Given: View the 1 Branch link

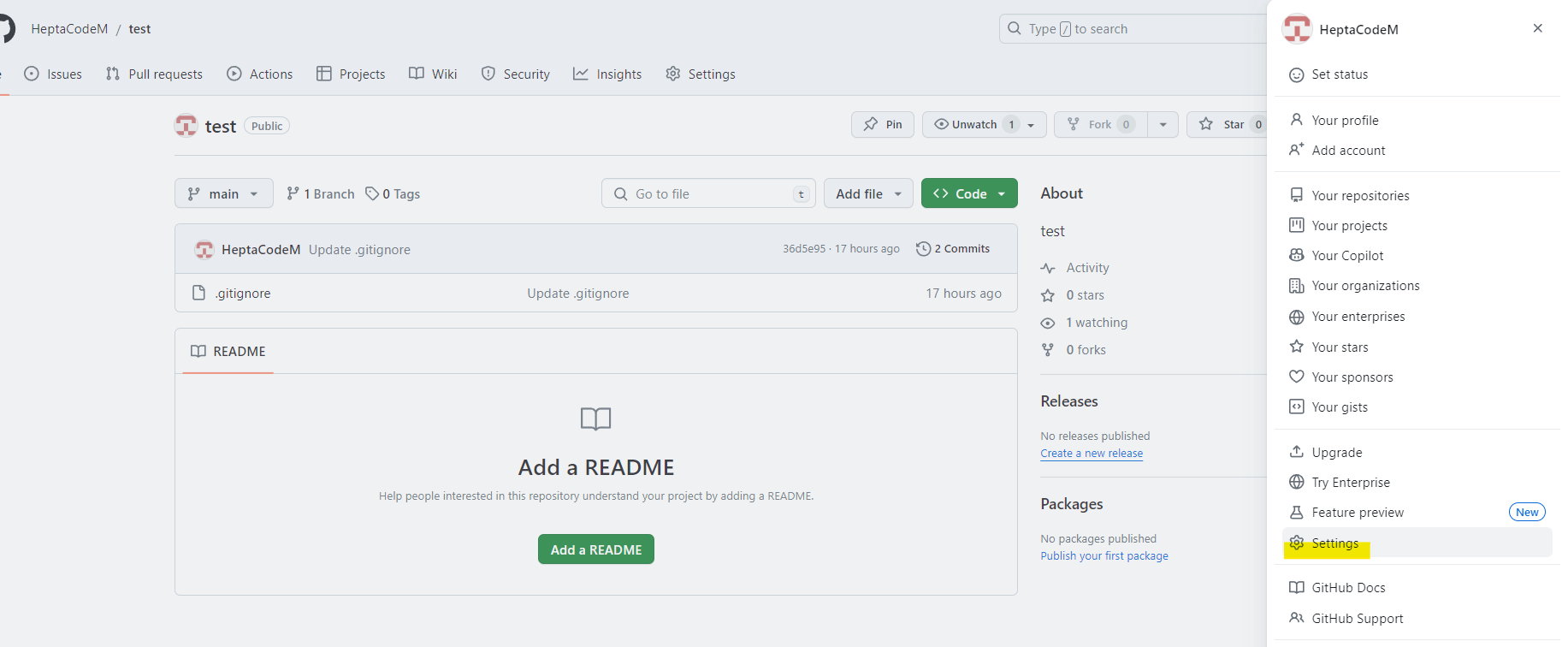Looking at the screenshot, I should click(321, 194).
